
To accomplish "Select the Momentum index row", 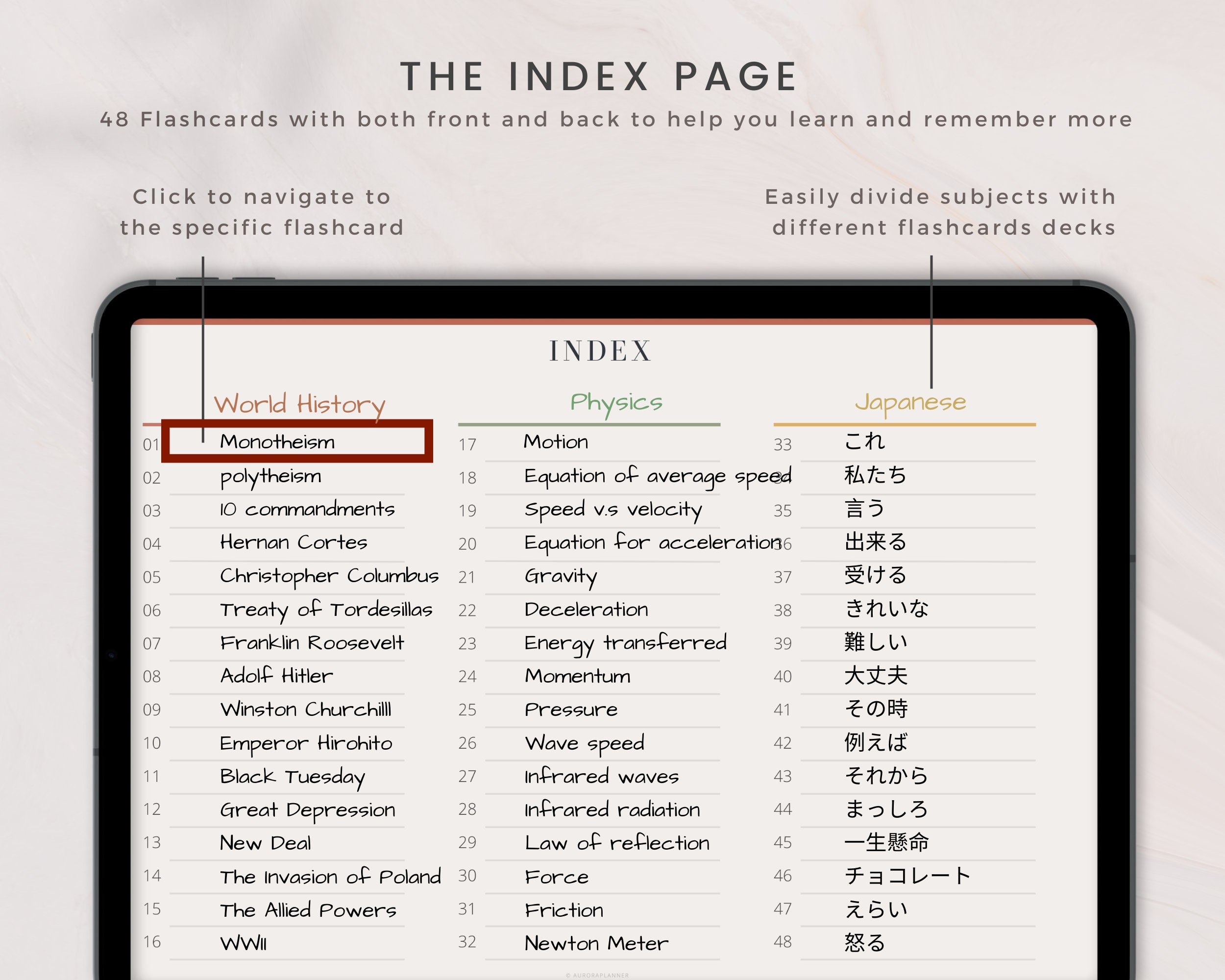I will (577, 676).
